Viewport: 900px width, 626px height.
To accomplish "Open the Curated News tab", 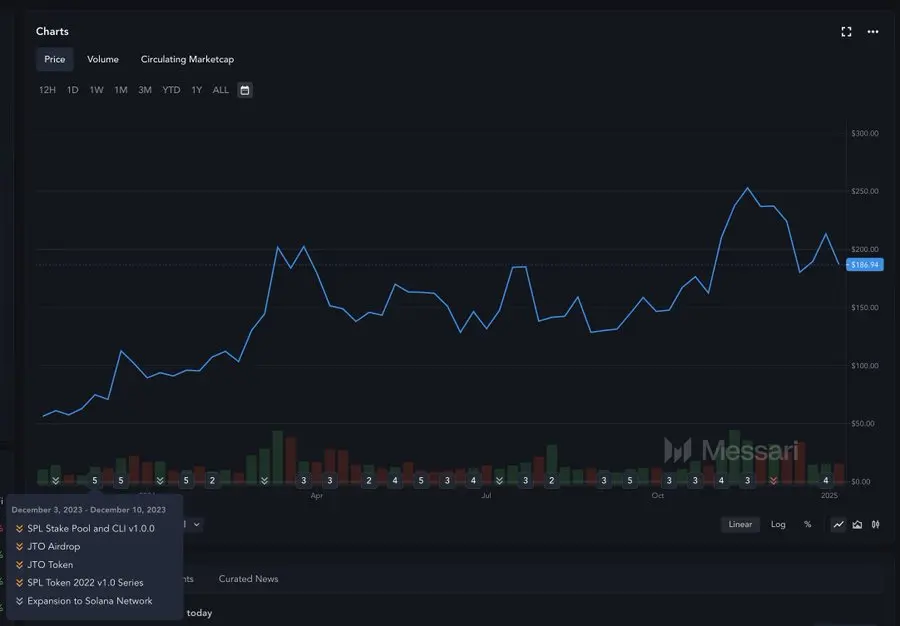I will pos(248,578).
